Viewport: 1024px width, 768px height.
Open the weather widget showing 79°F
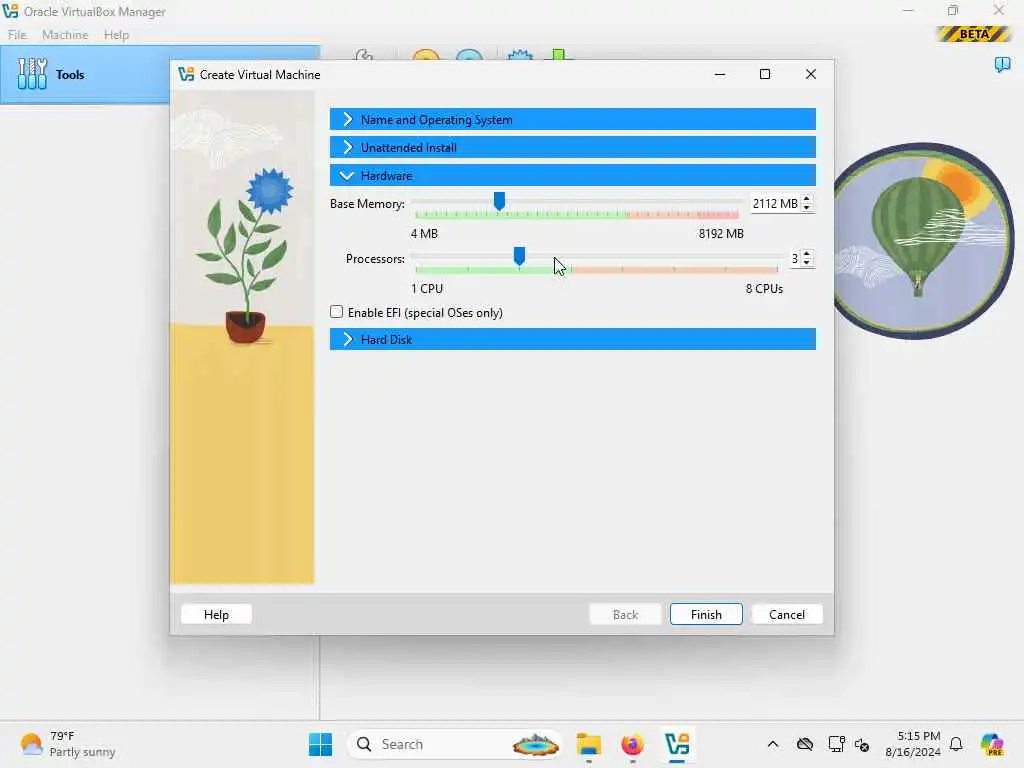tap(67, 744)
